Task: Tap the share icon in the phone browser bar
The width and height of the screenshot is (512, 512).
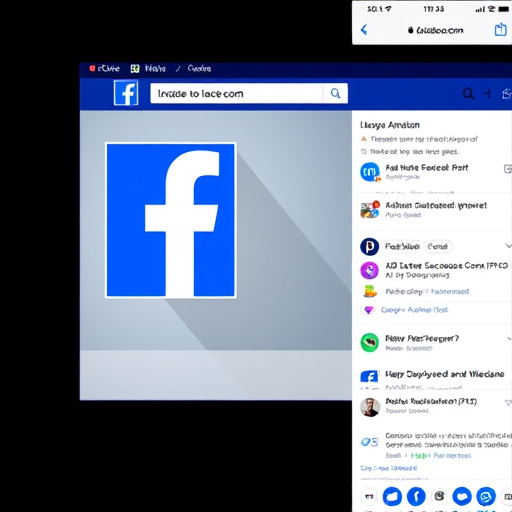Action: tap(500, 29)
